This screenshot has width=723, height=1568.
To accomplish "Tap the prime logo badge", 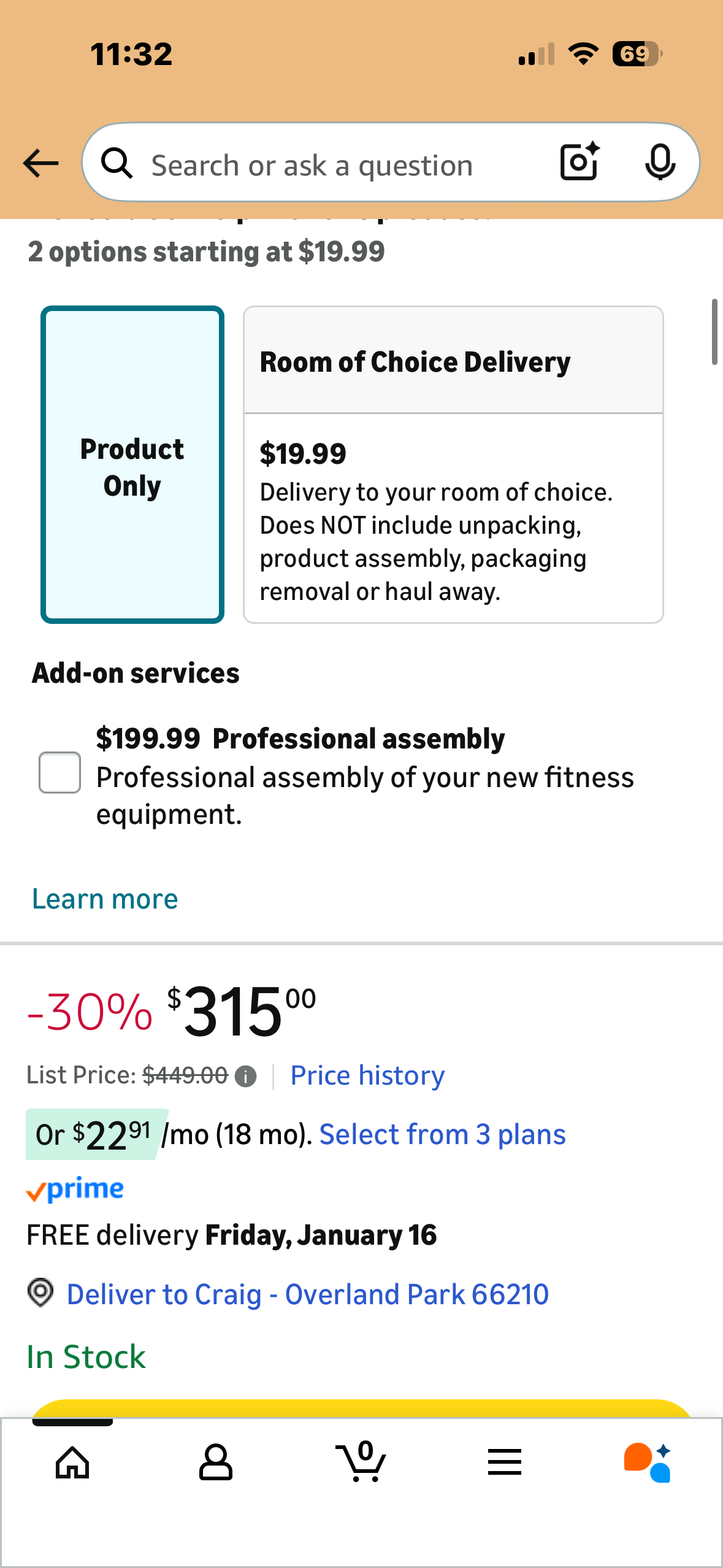I will (75, 1189).
